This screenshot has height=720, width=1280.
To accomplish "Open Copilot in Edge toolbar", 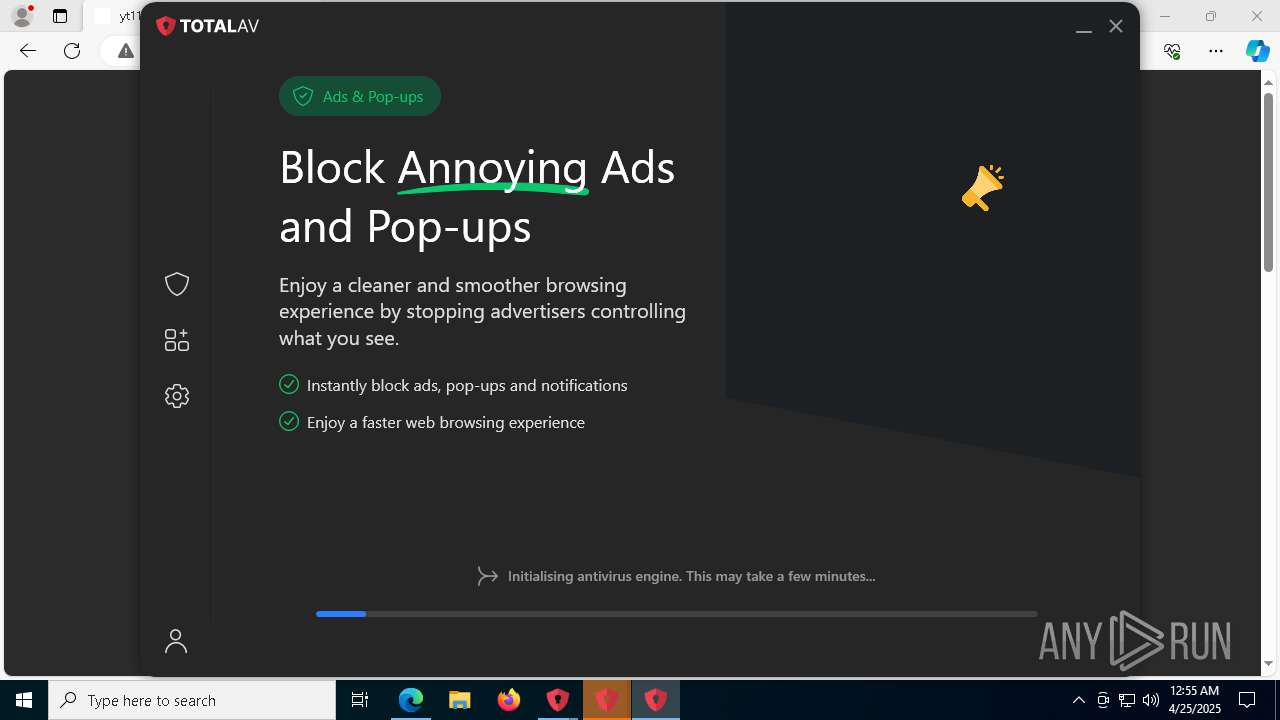I will click(1258, 51).
